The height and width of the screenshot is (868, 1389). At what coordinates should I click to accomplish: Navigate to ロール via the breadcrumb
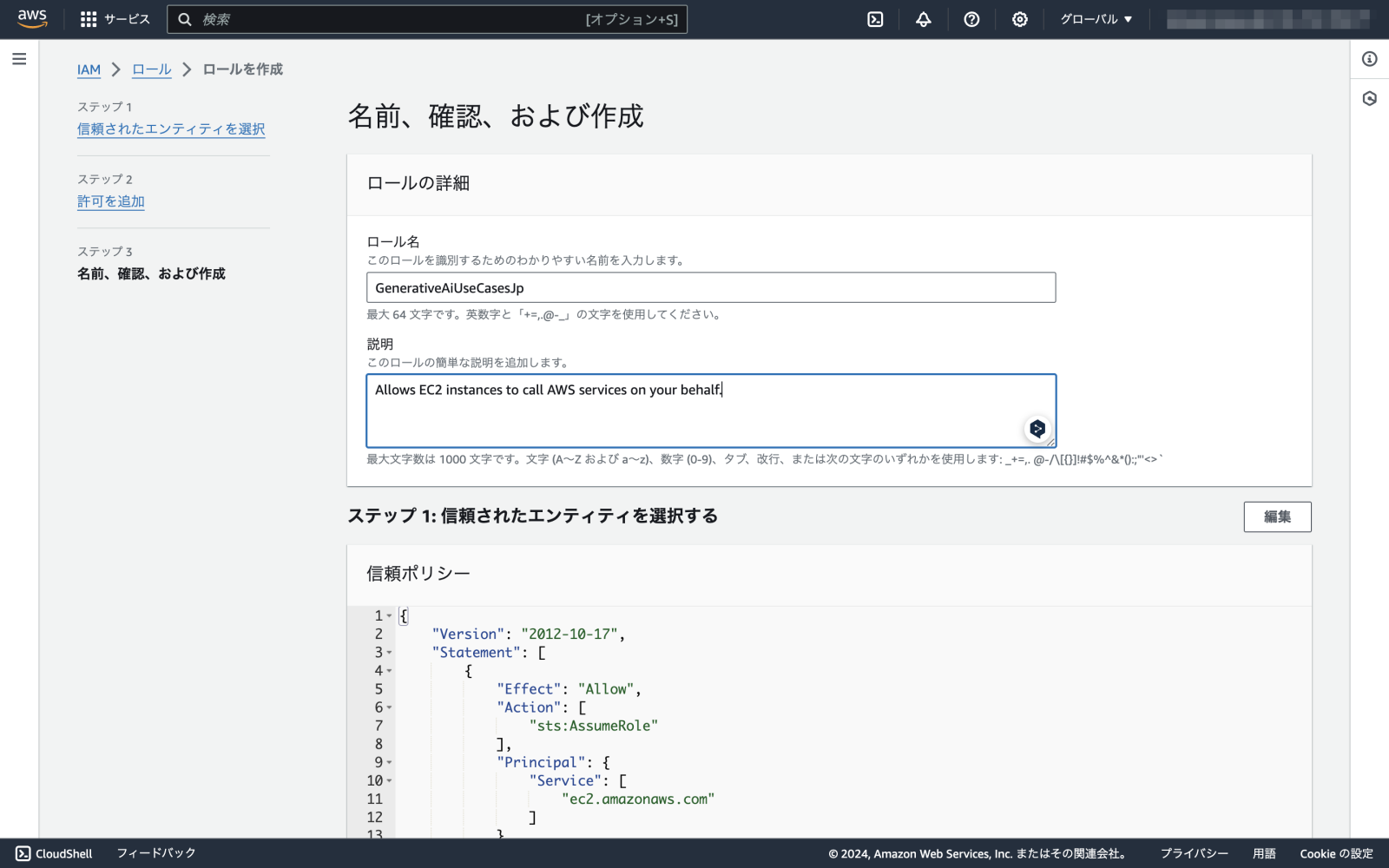click(151, 69)
